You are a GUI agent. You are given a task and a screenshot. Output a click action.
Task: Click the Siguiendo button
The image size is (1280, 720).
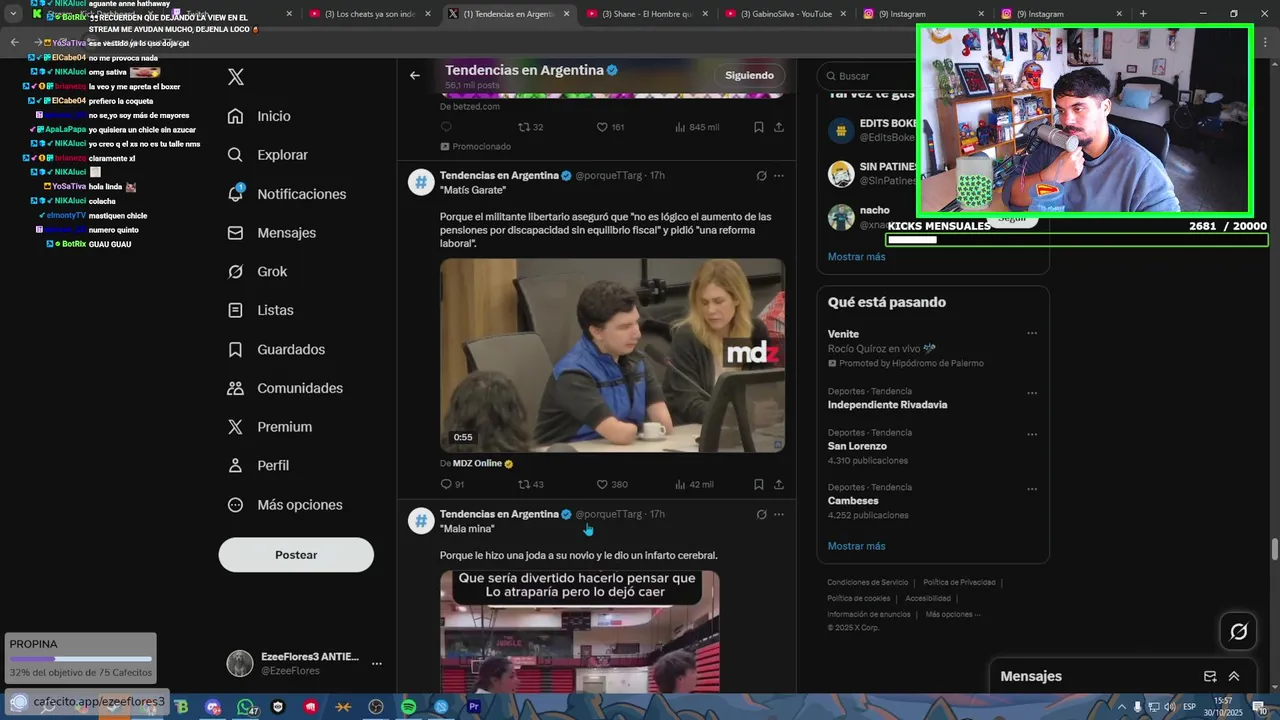[750, 76]
